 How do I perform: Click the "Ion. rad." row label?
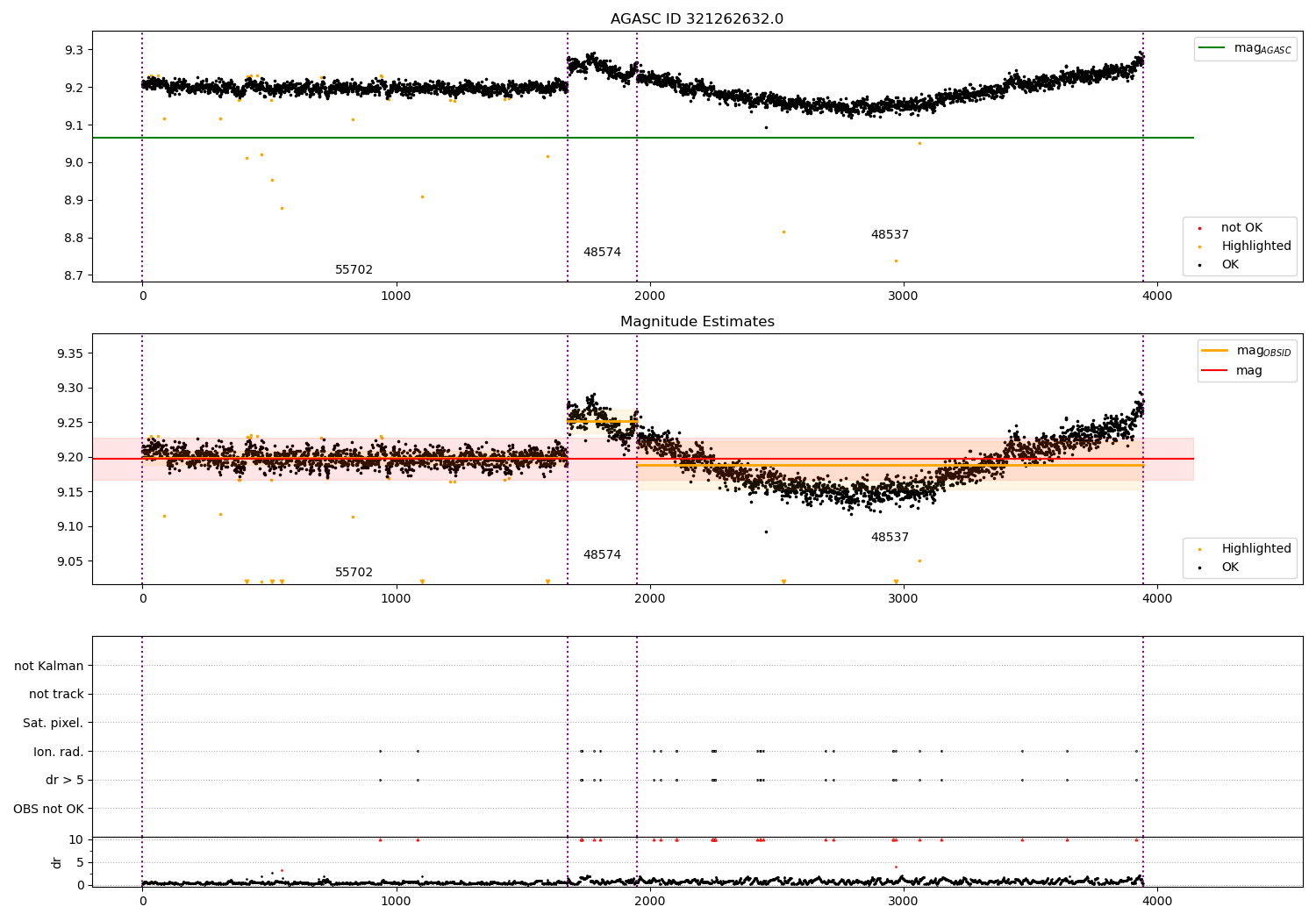pos(59,752)
